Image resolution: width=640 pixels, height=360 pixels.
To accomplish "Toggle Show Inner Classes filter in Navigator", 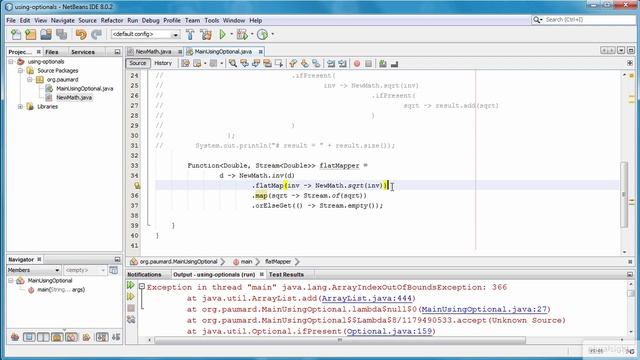I will (x=71, y=337).
